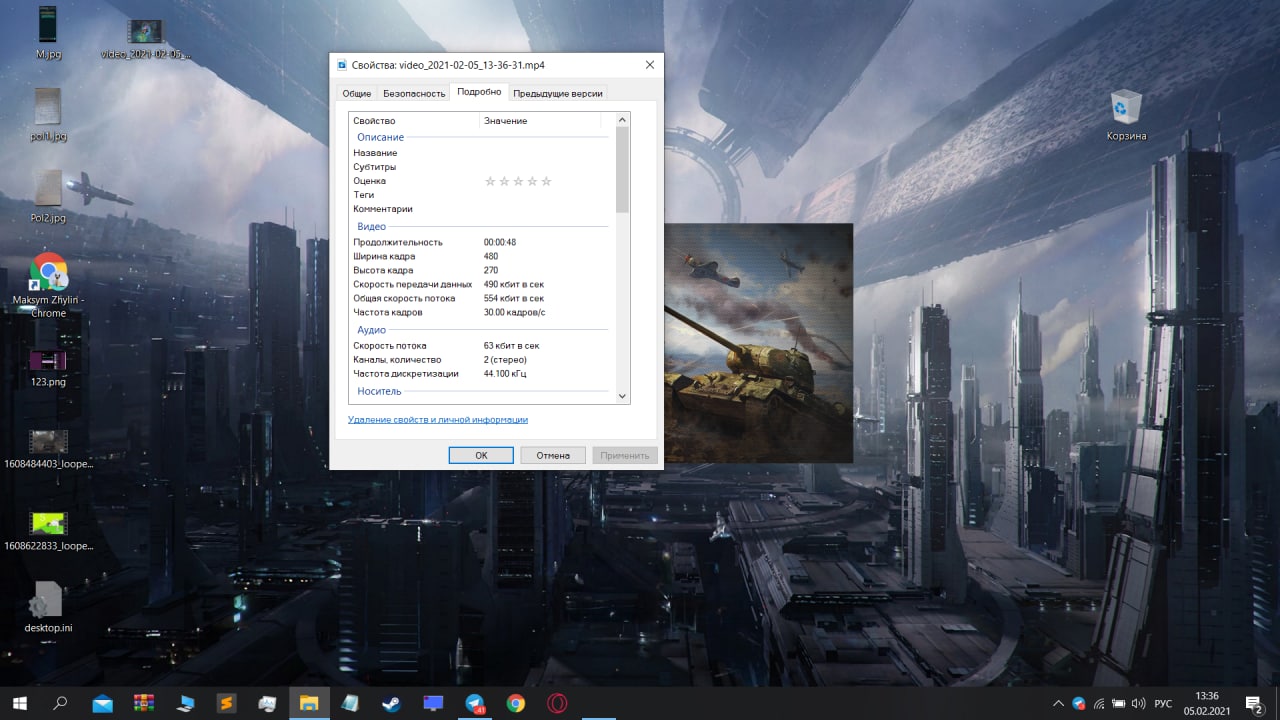The width and height of the screenshot is (1280, 720).
Task: Select the pol1.jpg desktop icon
Action: pos(48,114)
